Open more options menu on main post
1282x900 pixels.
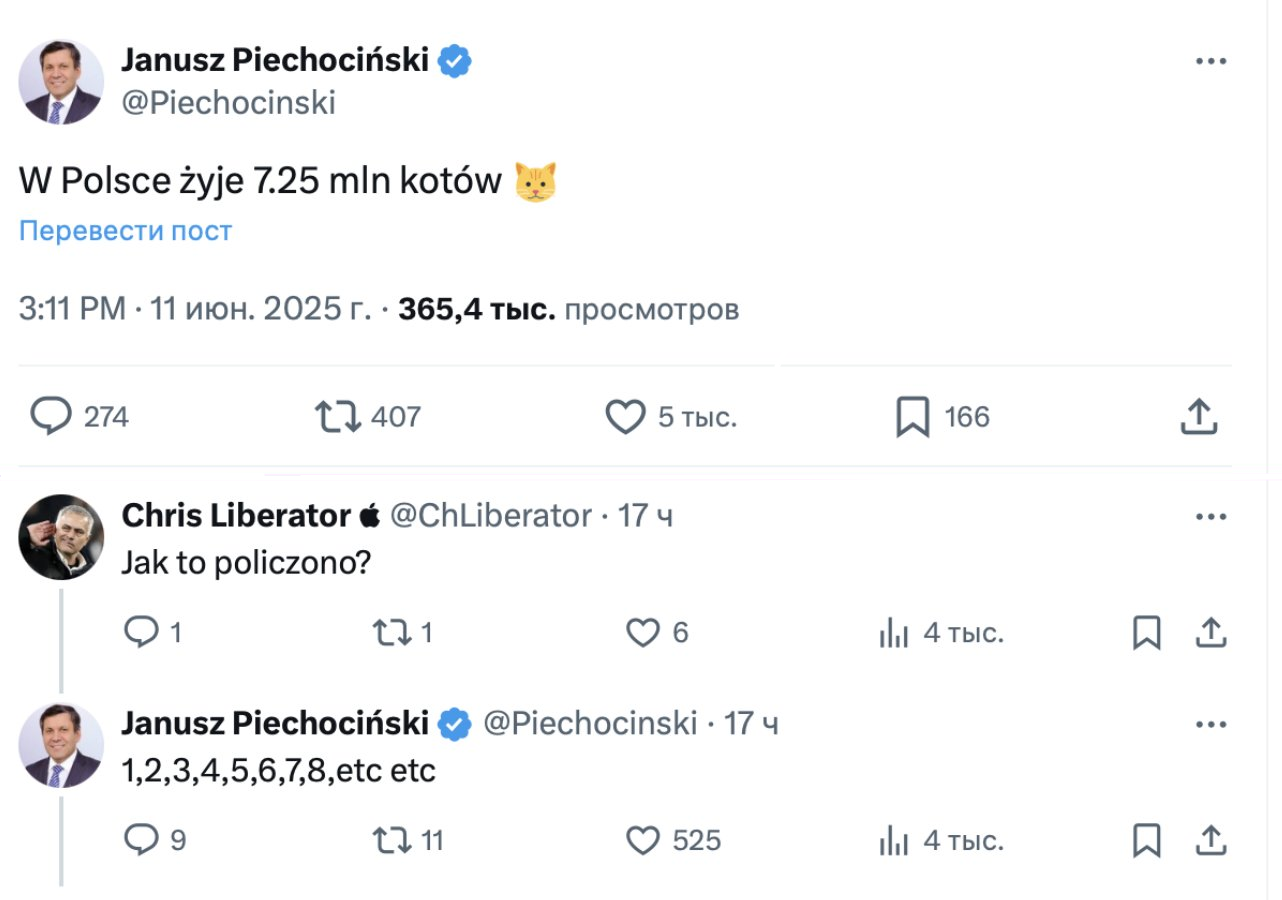click(1211, 61)
